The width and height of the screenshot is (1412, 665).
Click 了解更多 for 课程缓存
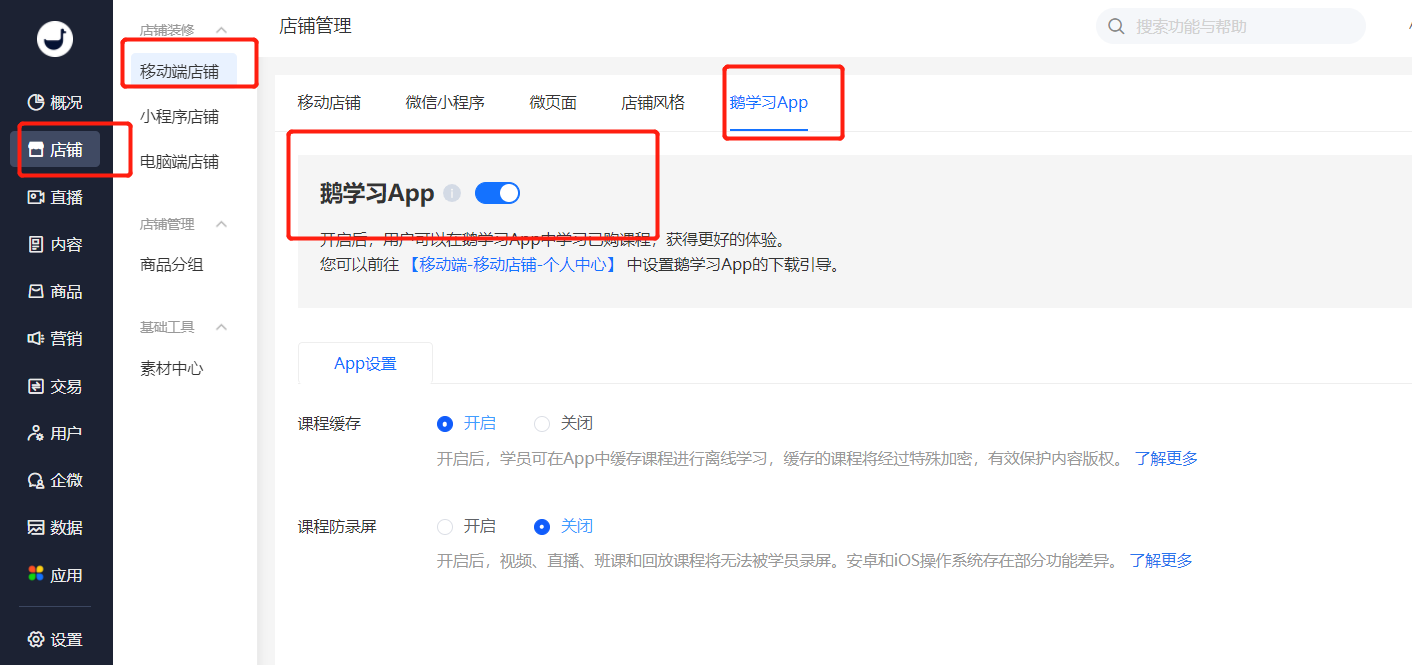pos(1166,458)
